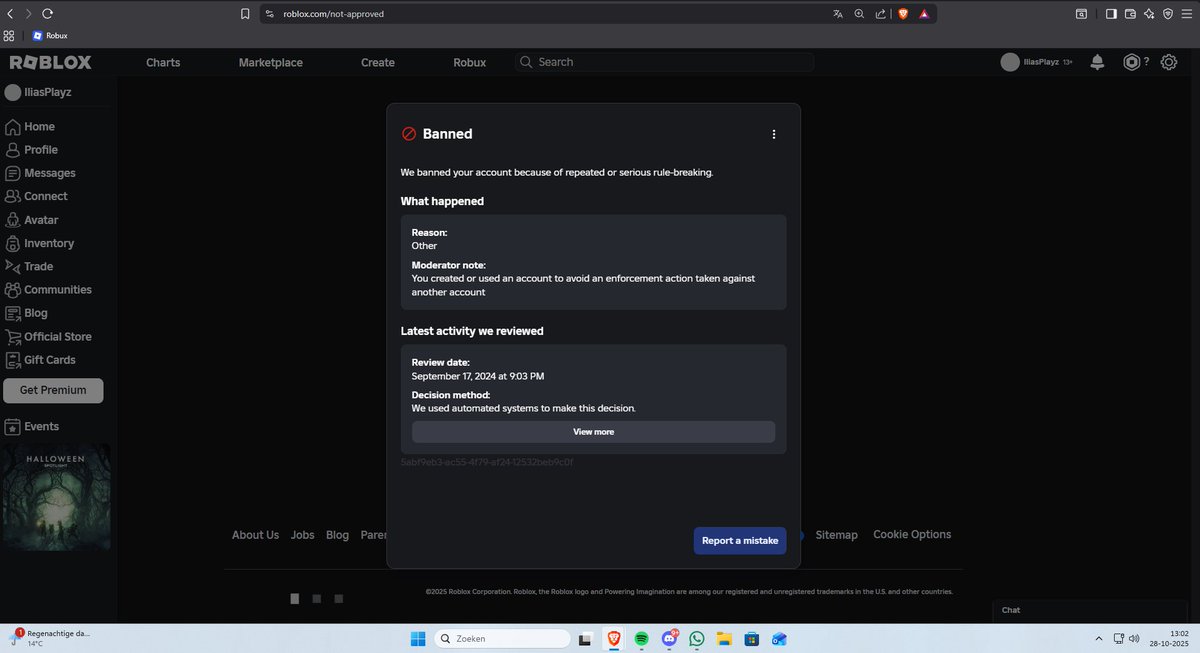
Task: Open the Brave Wallet icon
Action: coord(1129,14)
